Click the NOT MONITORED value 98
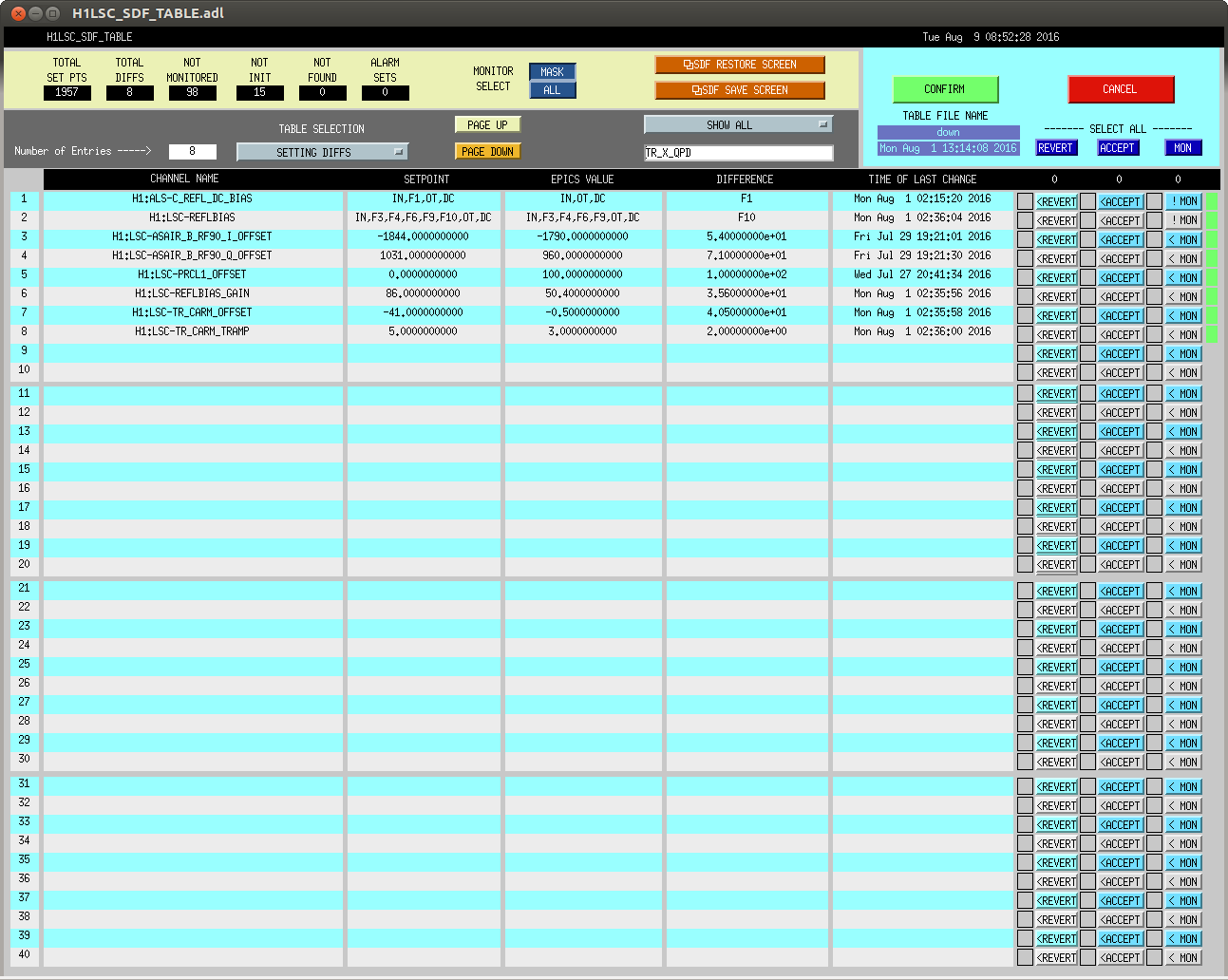The width and height of the screenshot is (1228, 980). click(192, 93)
